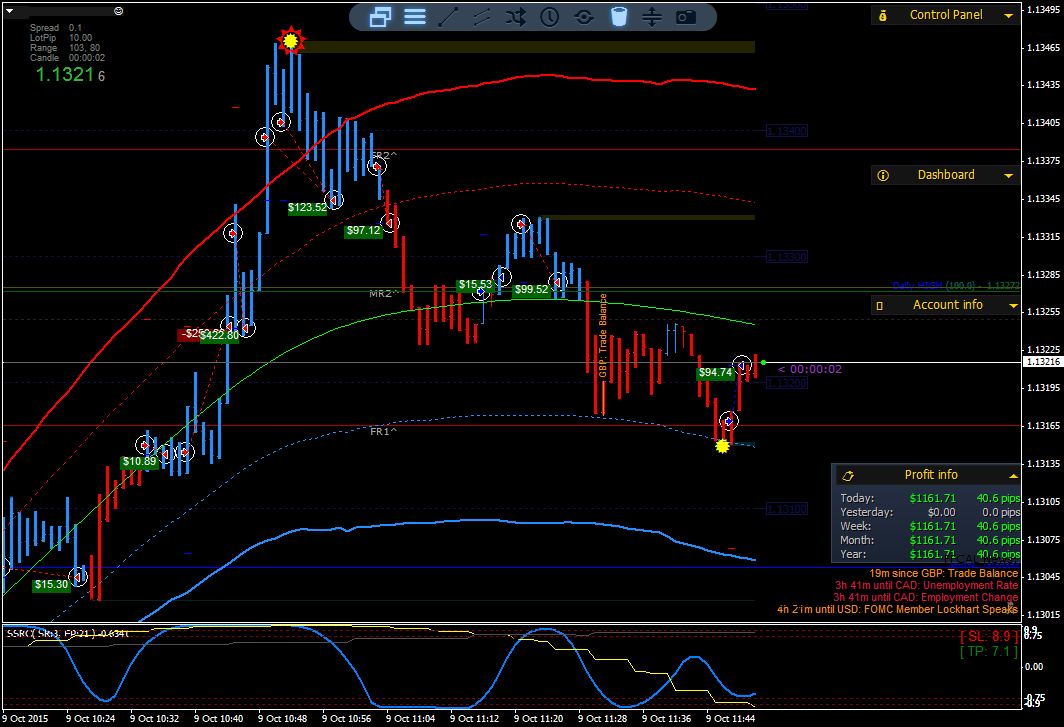Click the CAD: Employment Change news line
This screenshot has height=727, width=1064.
(926, 598)
